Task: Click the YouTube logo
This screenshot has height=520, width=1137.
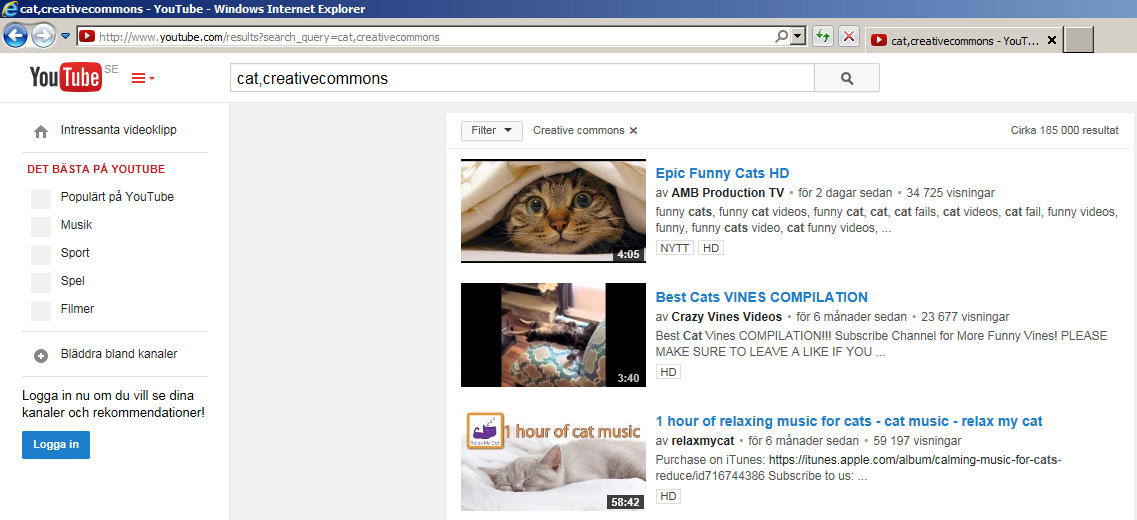Action: pos(66,77)
